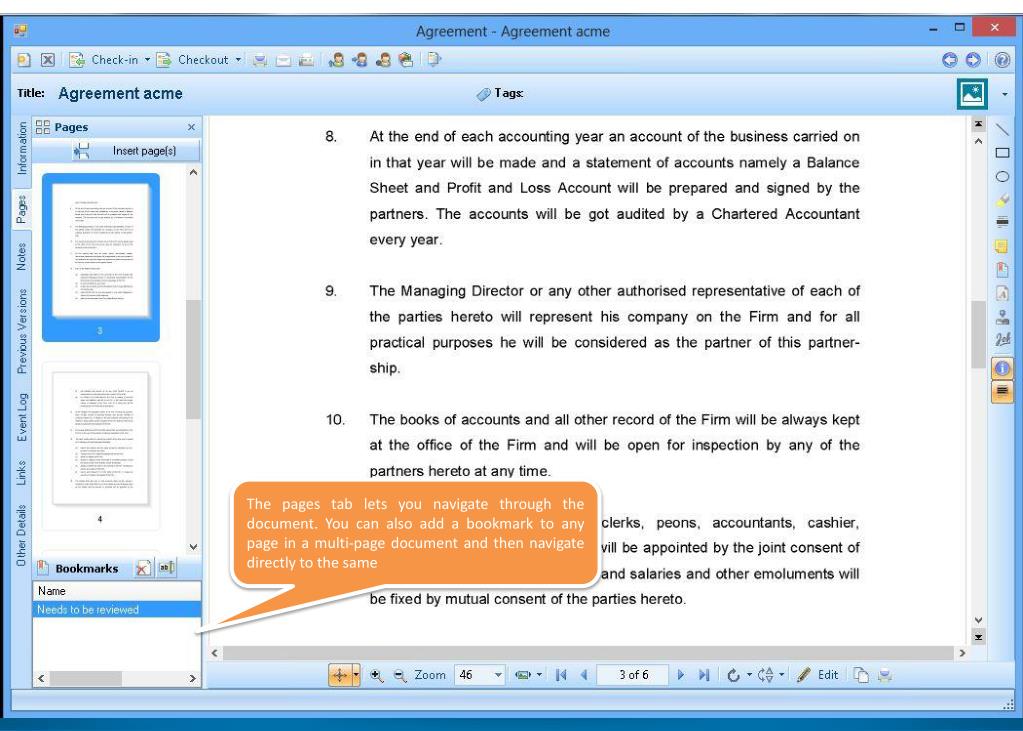Viewport: 1023px width, 731px height.
Task: Go to next document with forward arrow
Action: pyautogui.click(x=973, y=60)
